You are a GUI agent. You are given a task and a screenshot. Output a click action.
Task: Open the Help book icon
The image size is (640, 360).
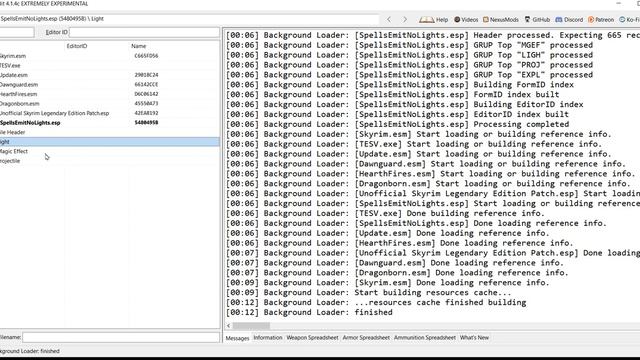tap(433, 19)
